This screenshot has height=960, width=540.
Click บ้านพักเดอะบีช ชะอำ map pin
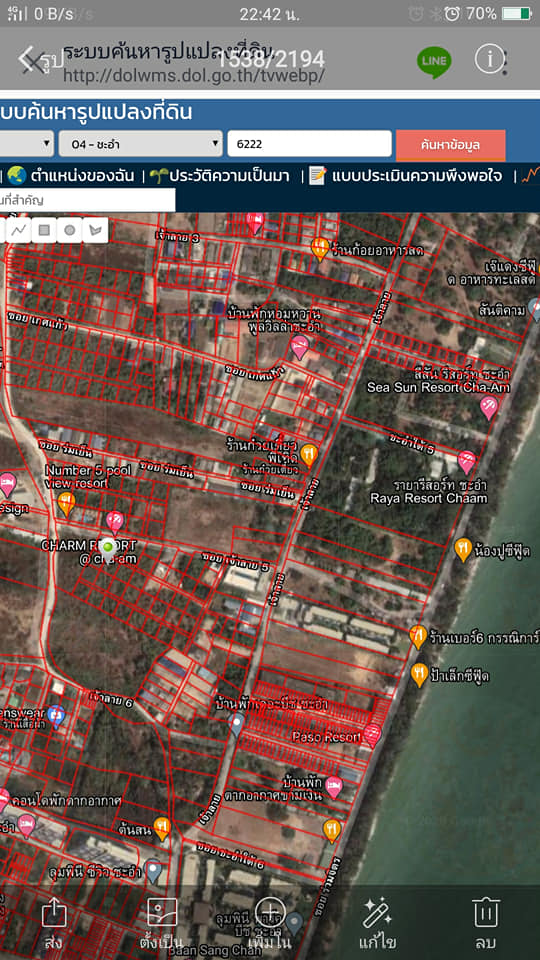point(237,725)
